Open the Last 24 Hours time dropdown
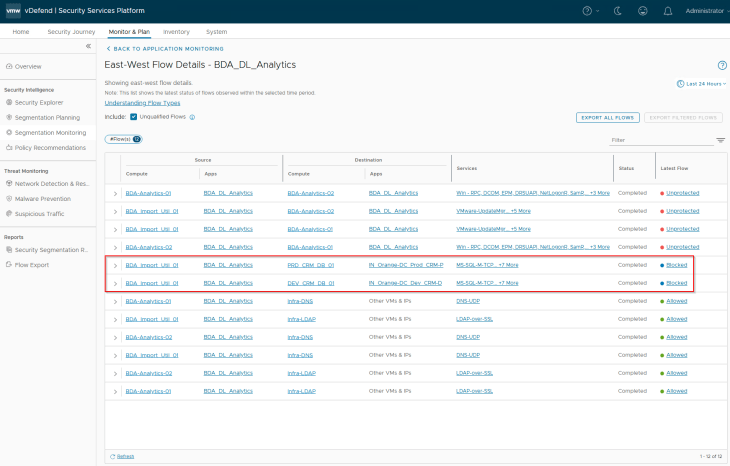This screenshot has width=730, height=466. [701, 84]
